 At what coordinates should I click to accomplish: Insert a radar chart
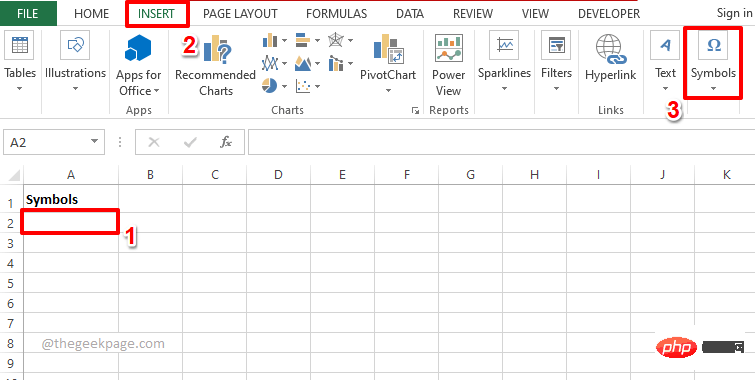[x=336, y=40]
